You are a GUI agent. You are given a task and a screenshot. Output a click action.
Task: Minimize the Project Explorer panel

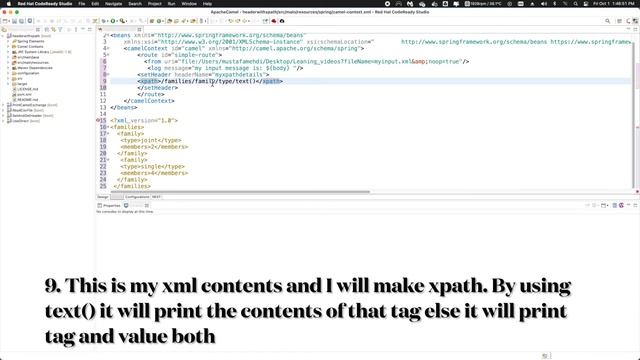coord(83,29)
